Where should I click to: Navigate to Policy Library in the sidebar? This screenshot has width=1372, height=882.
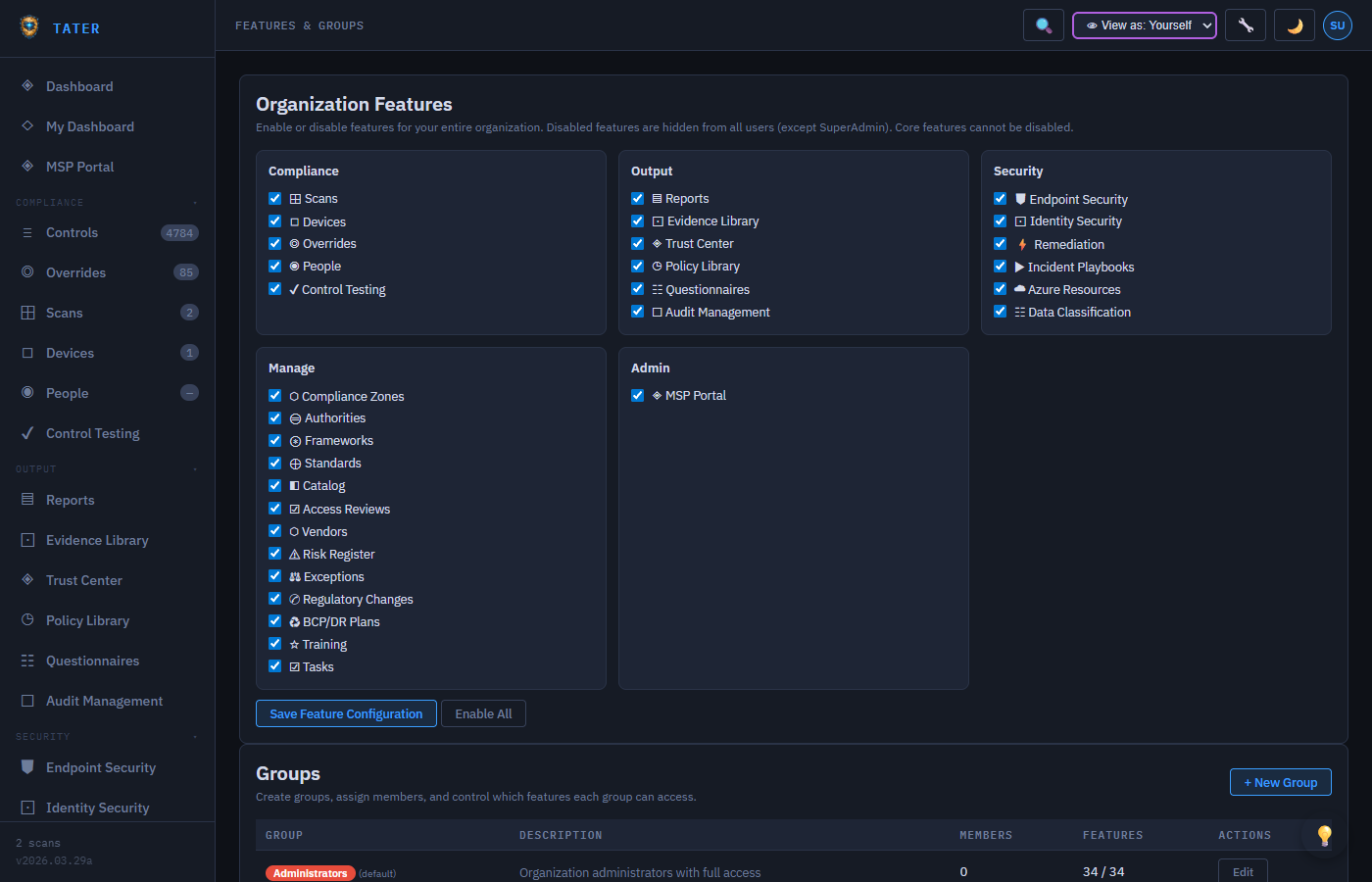pos(108,620)
